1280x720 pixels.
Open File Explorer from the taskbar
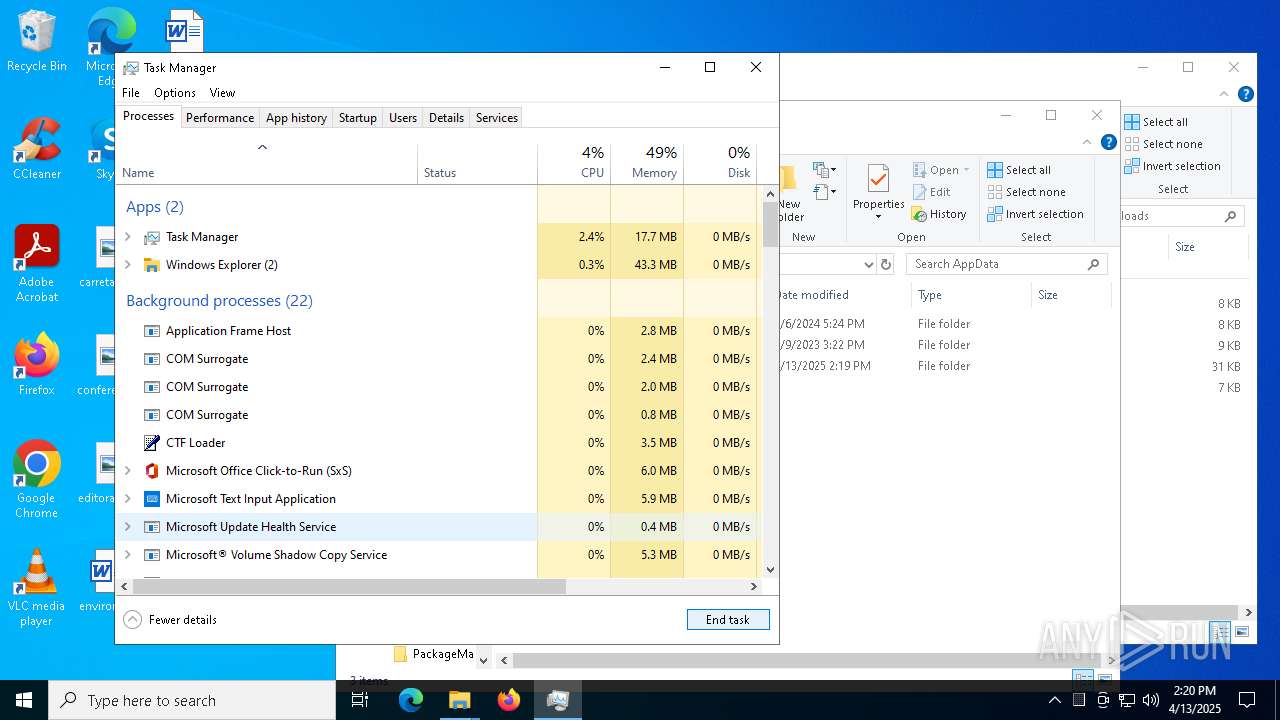click(x=459, y=700)
